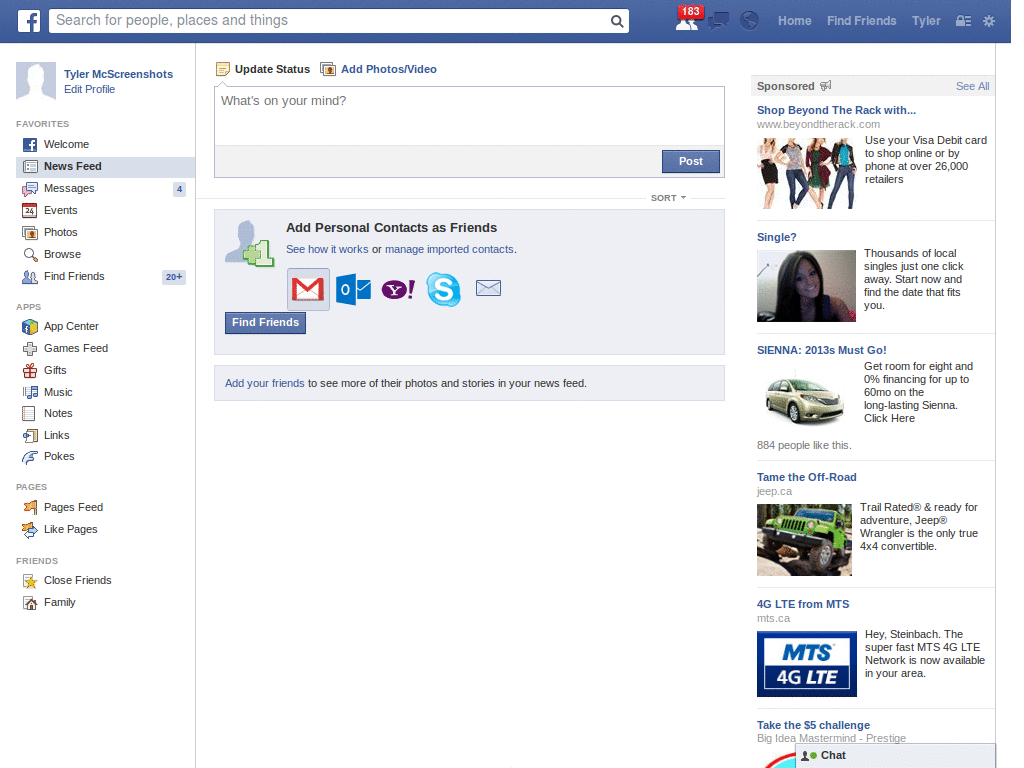Open privacy shortcuts lock icon
1024x768 pixels.
click(963, 21)
